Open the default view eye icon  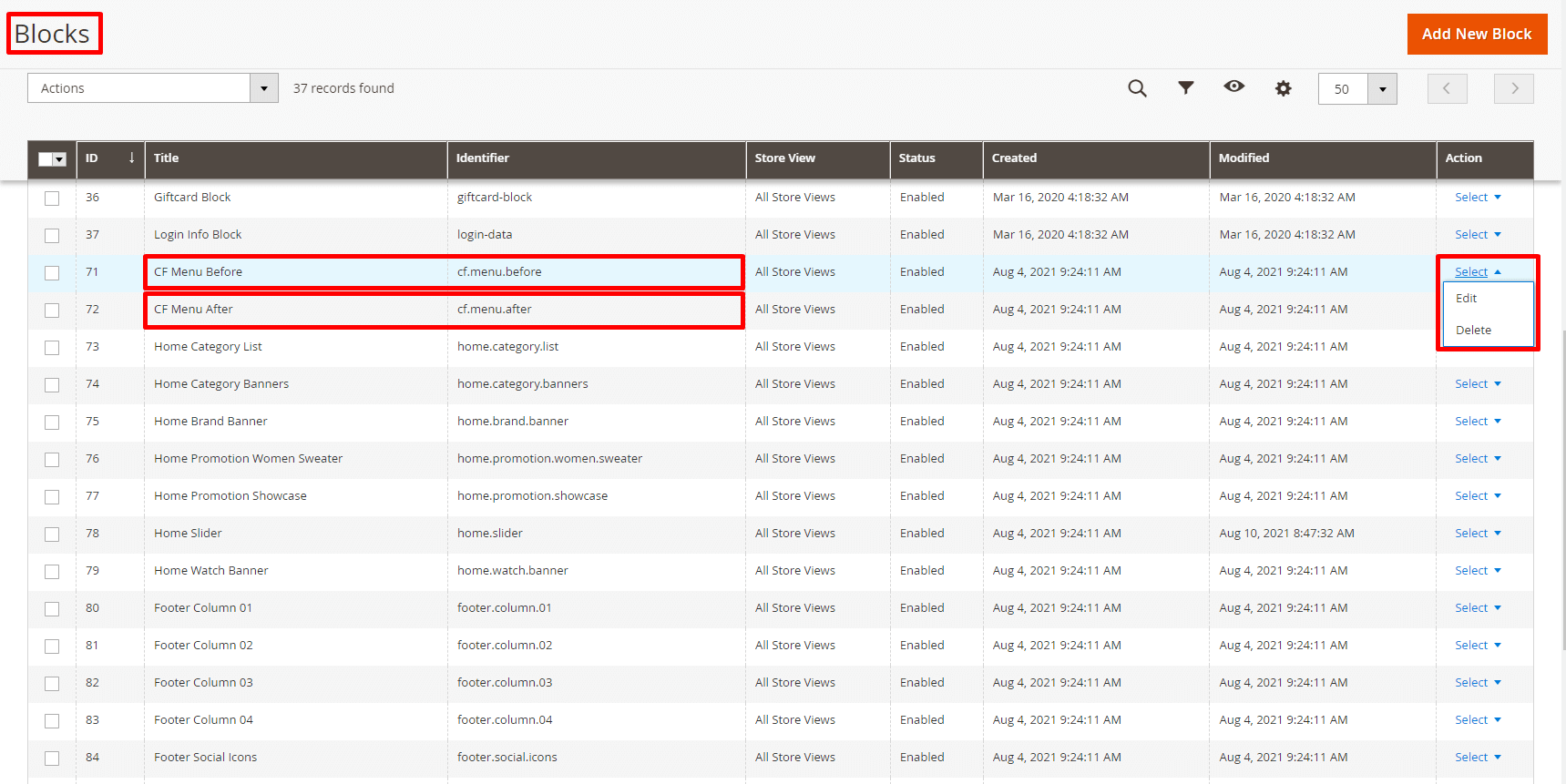pyautogui.click(x=1233, y=87)
